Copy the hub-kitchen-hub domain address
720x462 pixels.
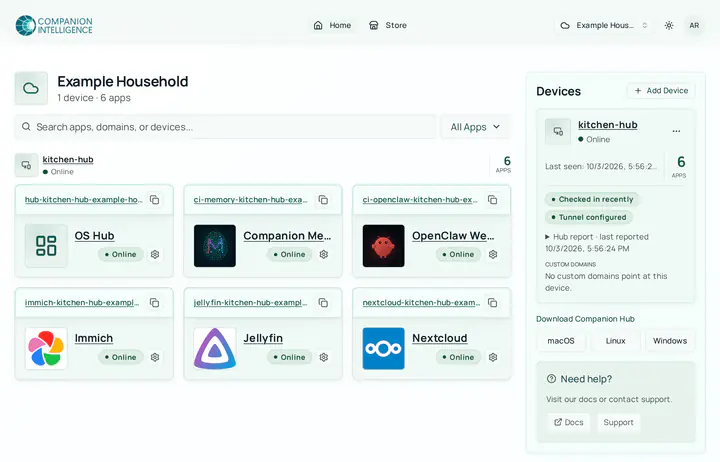coord(155,200)
